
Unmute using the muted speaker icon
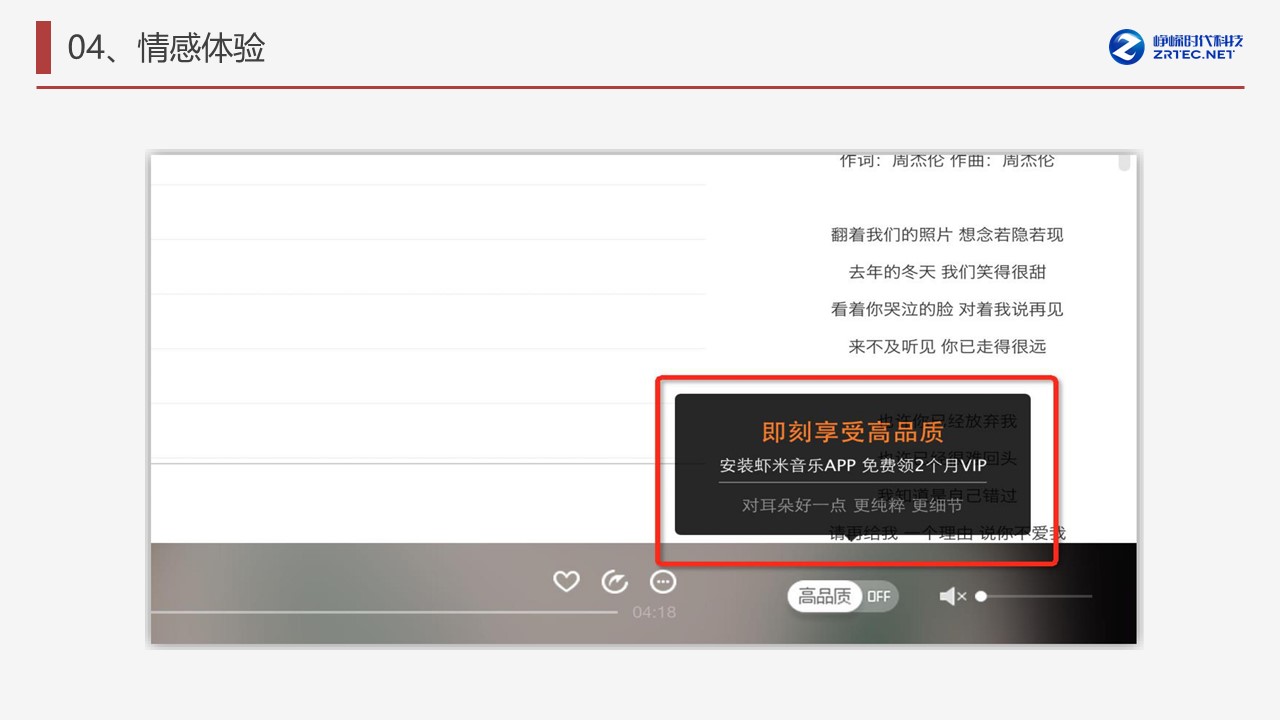951,597
